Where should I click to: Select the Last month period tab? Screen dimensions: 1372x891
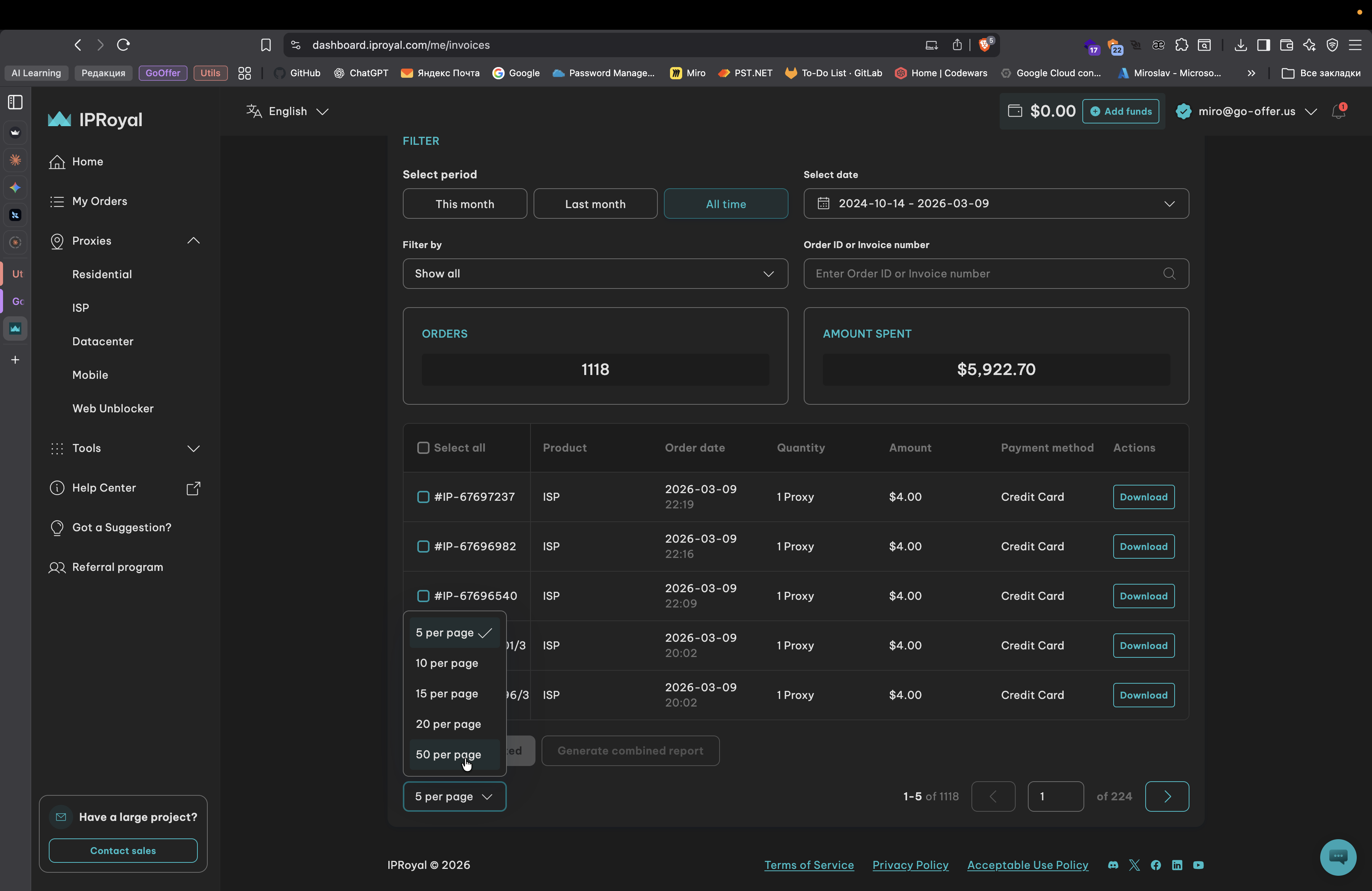pos(595,204)
